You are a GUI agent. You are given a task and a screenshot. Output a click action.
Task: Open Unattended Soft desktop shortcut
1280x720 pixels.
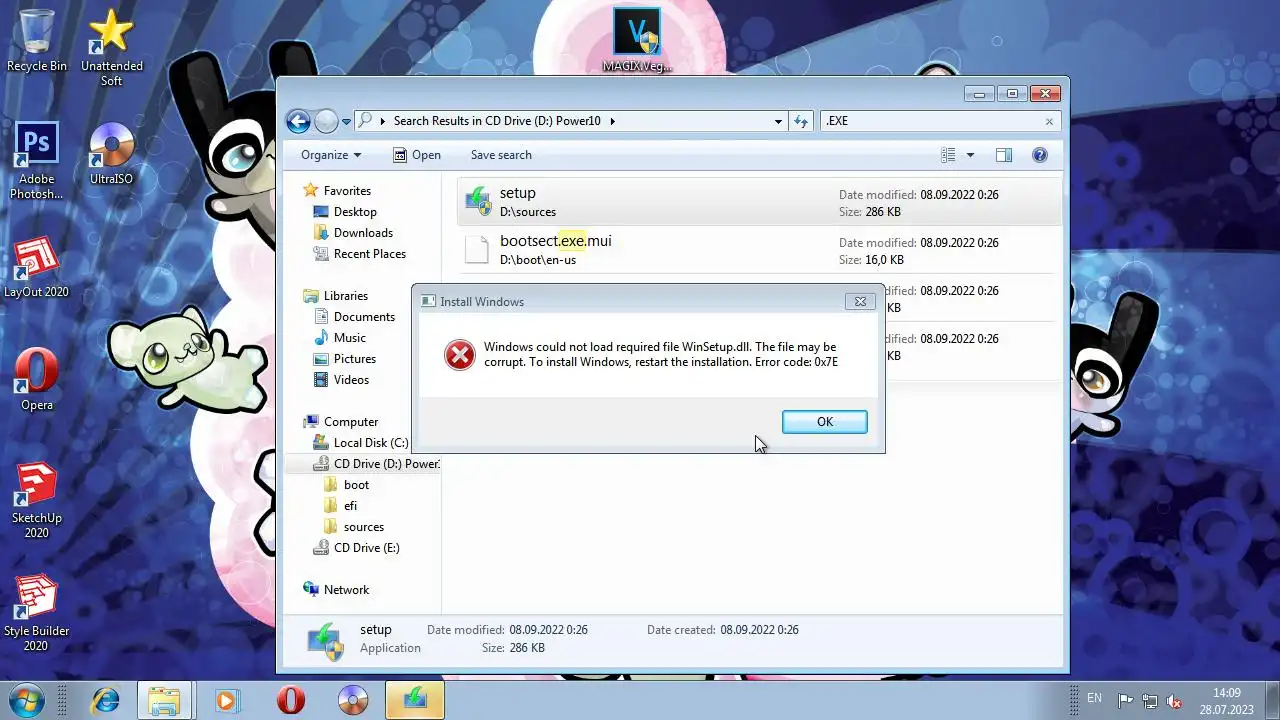[x=111, y=47]
